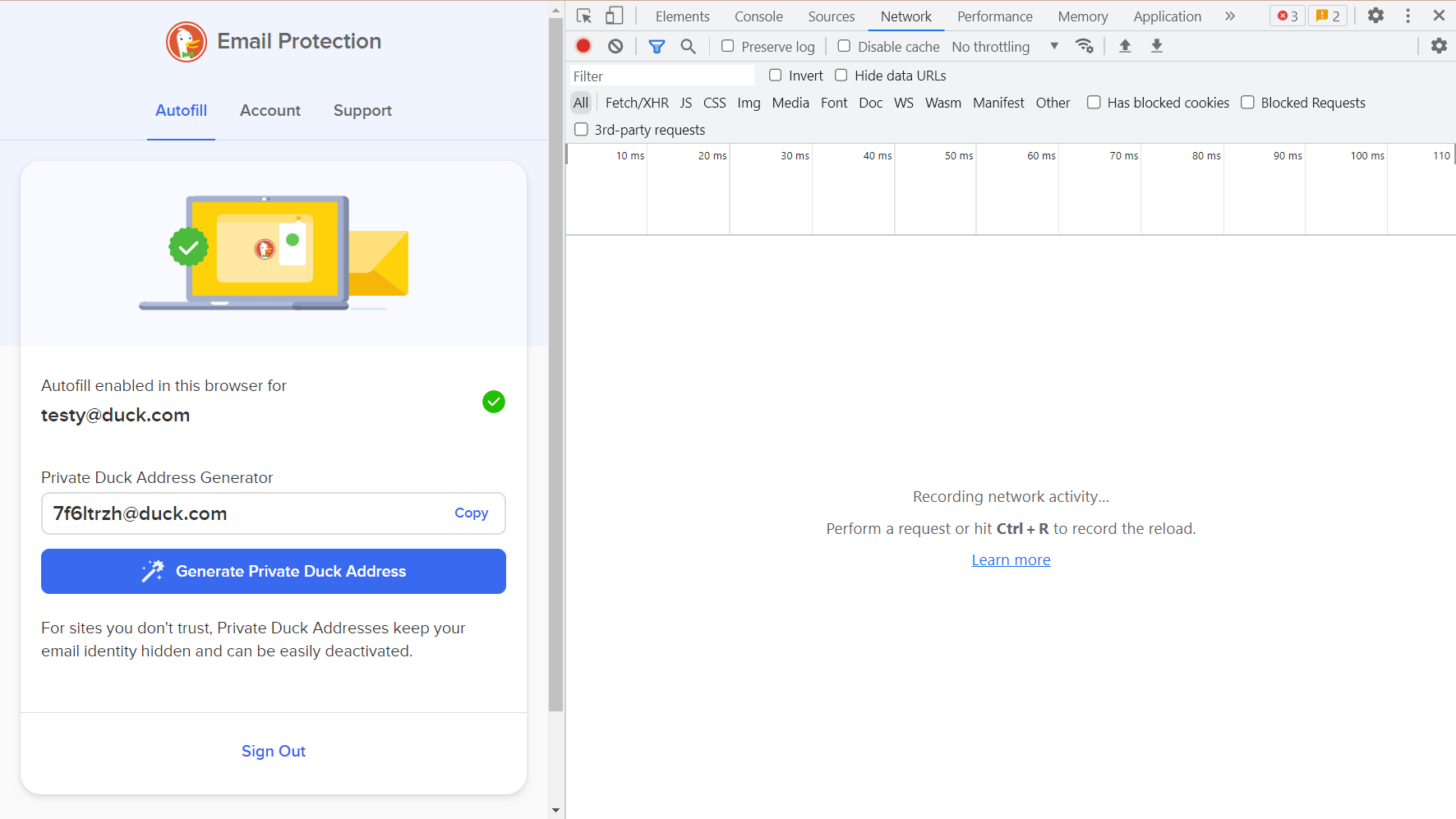Toggle the device toolbar icon
The width and height of the screenshot is (1456, 819).
(x=615, y=16)
